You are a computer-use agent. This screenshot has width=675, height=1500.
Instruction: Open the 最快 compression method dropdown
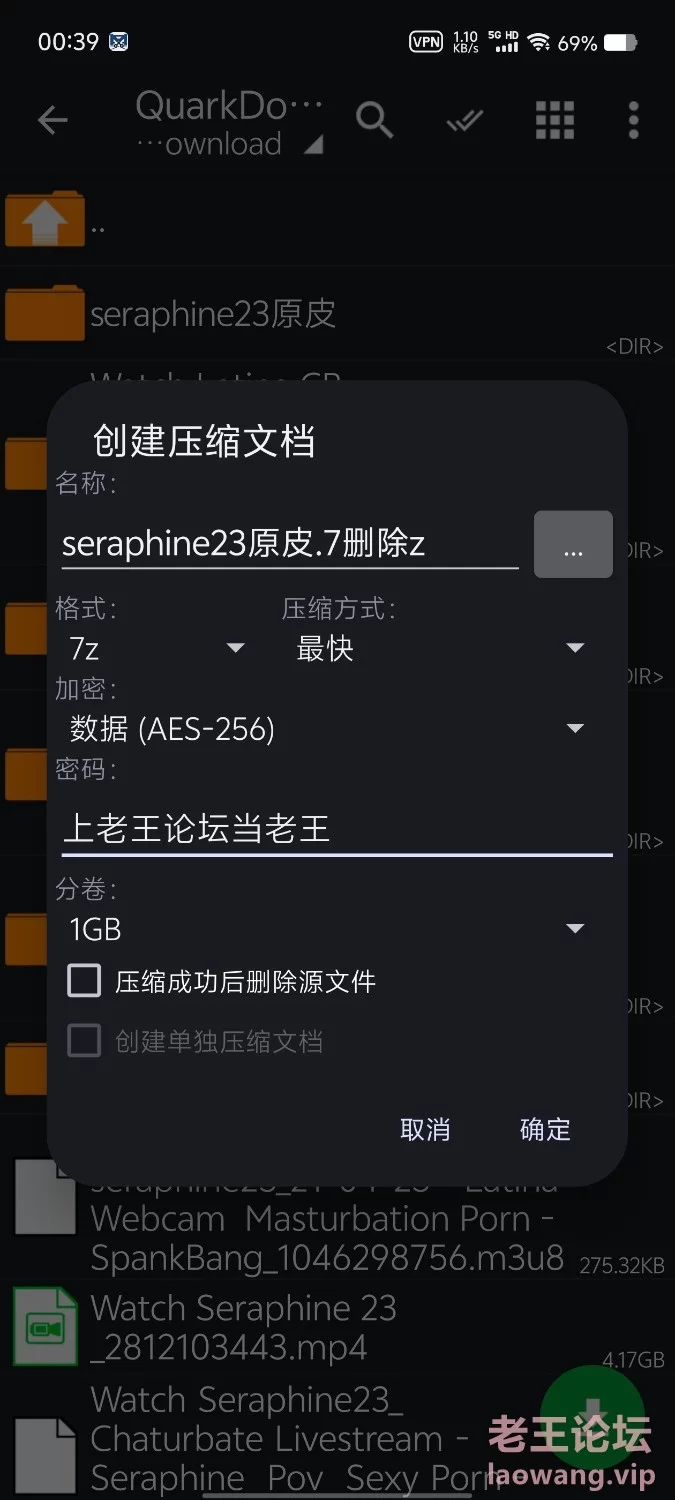point(440,648)
